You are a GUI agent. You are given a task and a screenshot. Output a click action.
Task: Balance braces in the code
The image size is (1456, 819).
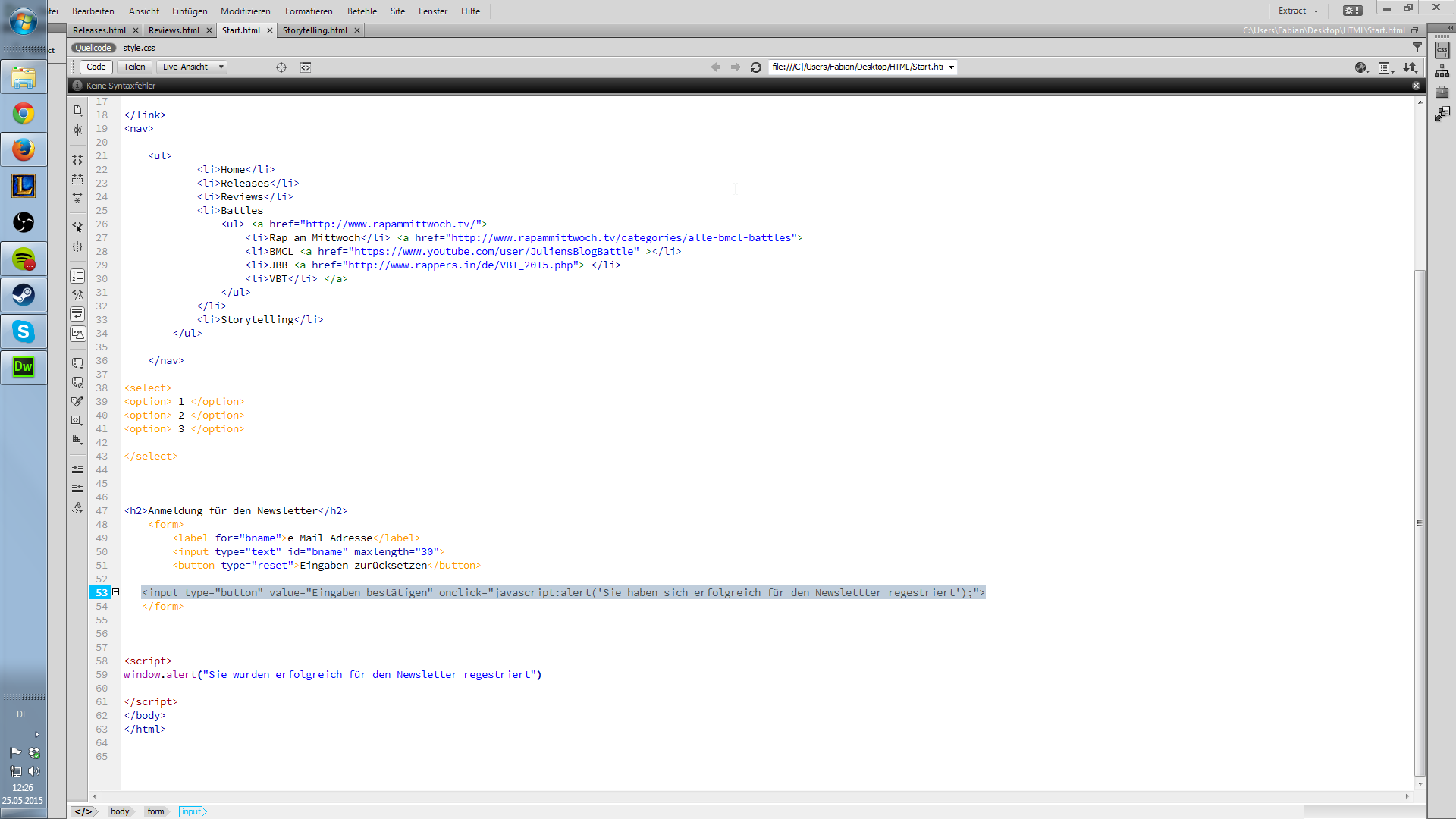tap(77, 246)
